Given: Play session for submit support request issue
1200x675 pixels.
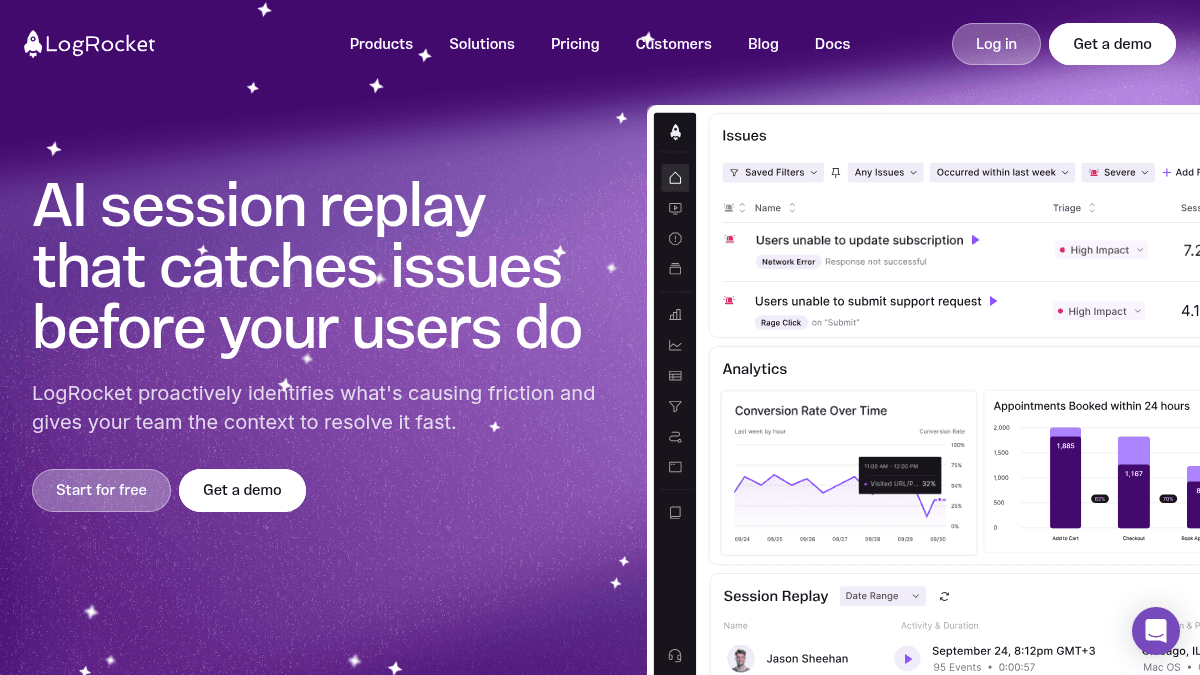Looking at the screenshot, I should click(x=993, y=301).
